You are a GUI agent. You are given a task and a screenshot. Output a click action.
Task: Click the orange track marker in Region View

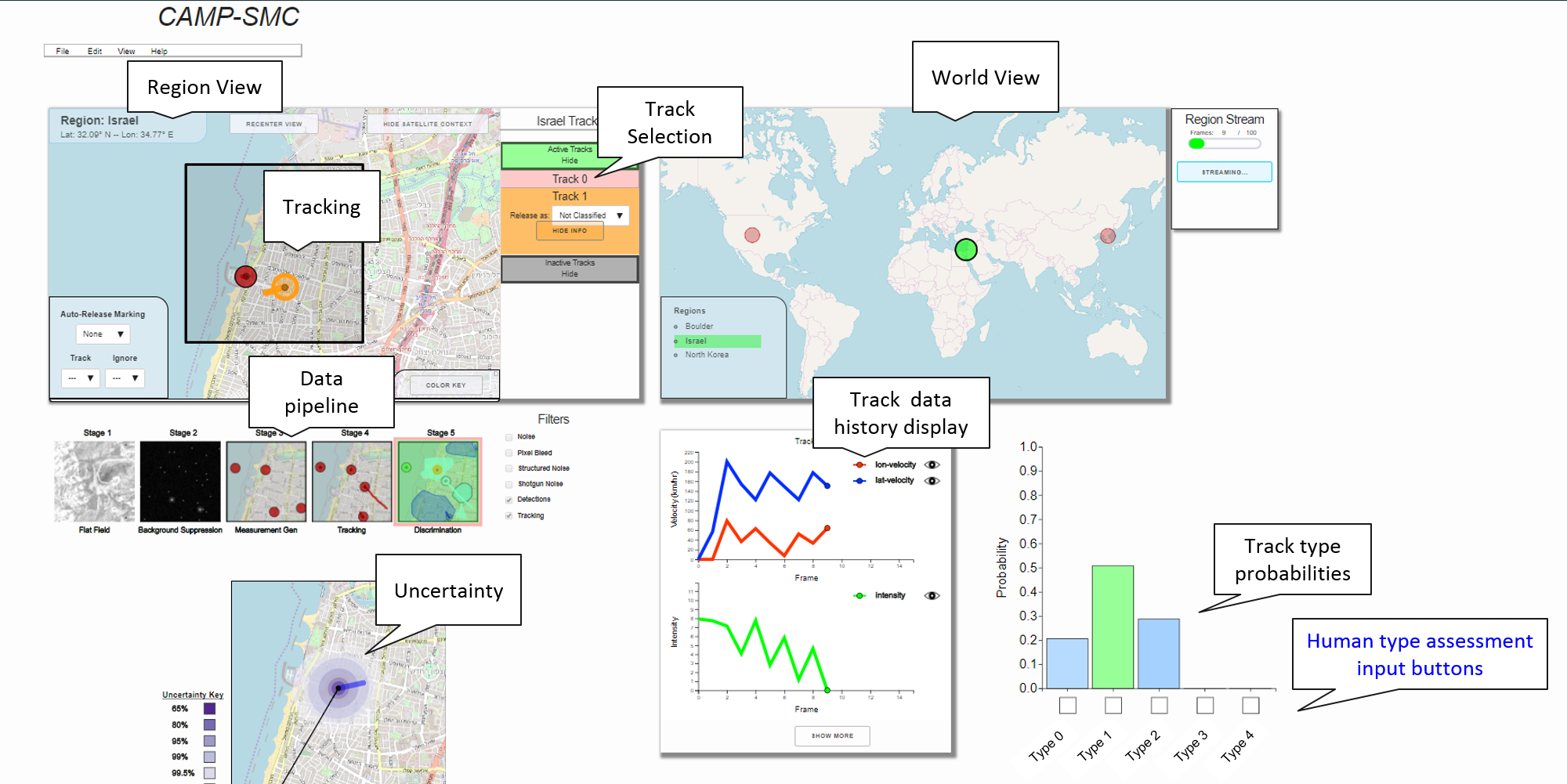click(284, 287)
